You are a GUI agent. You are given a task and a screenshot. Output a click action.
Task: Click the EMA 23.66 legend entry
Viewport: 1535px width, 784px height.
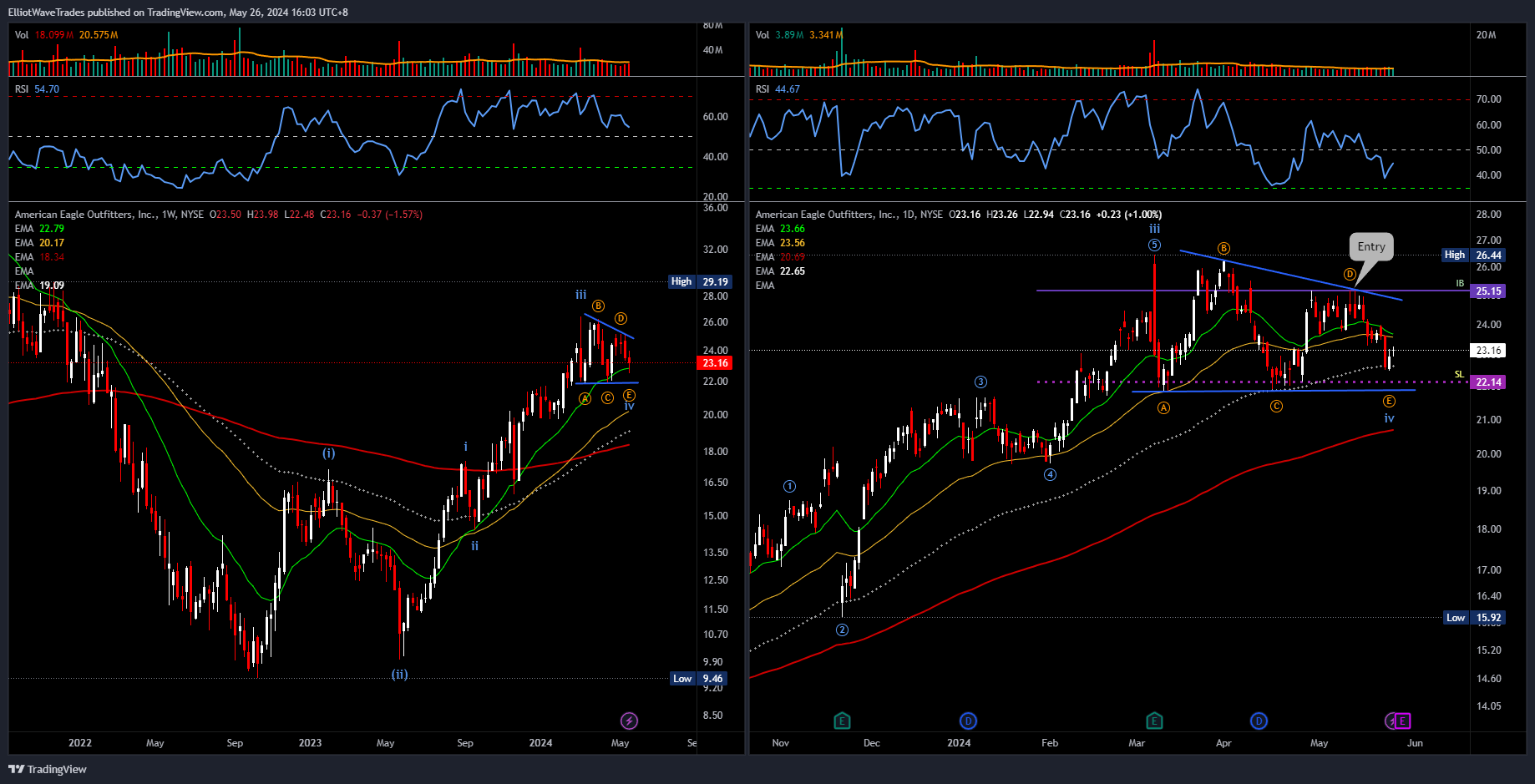(780, 229)
